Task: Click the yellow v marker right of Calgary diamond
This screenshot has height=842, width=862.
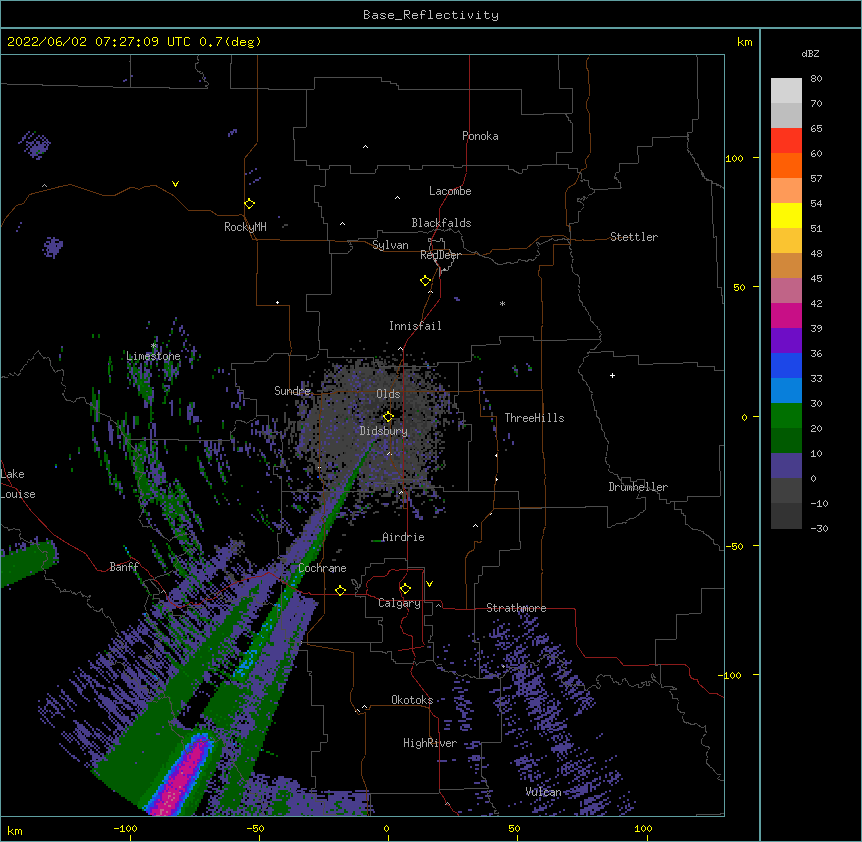Action: tap(429, 584)
